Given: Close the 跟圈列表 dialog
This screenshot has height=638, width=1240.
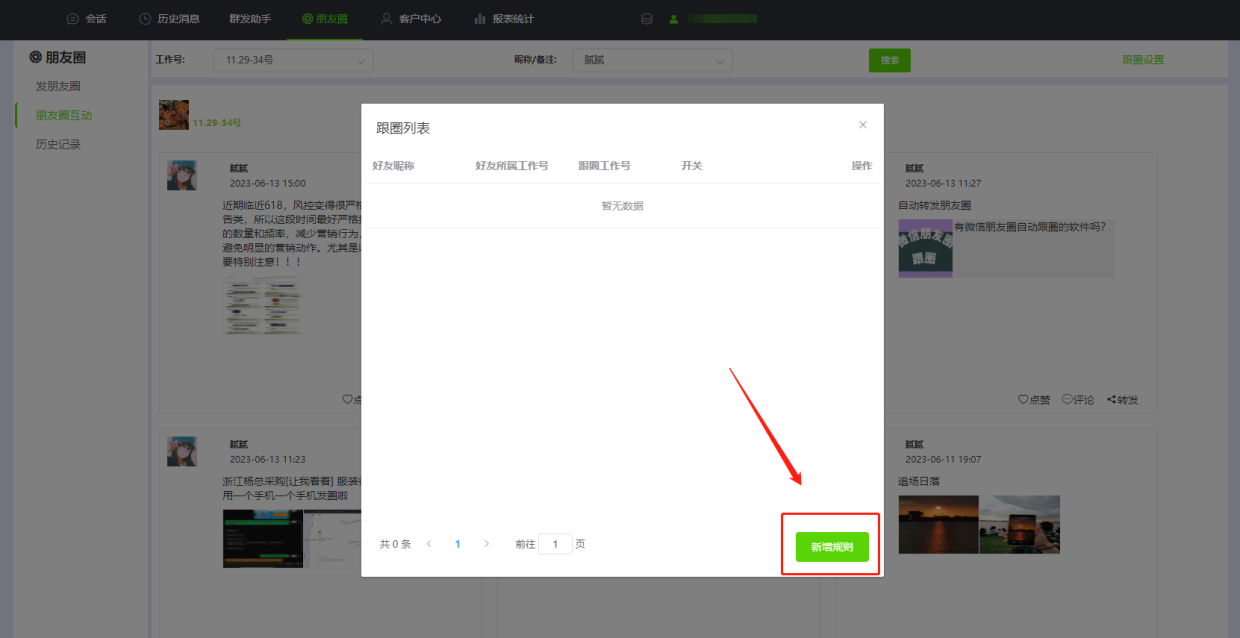Looking at the screenshot, I should point(863,125).
